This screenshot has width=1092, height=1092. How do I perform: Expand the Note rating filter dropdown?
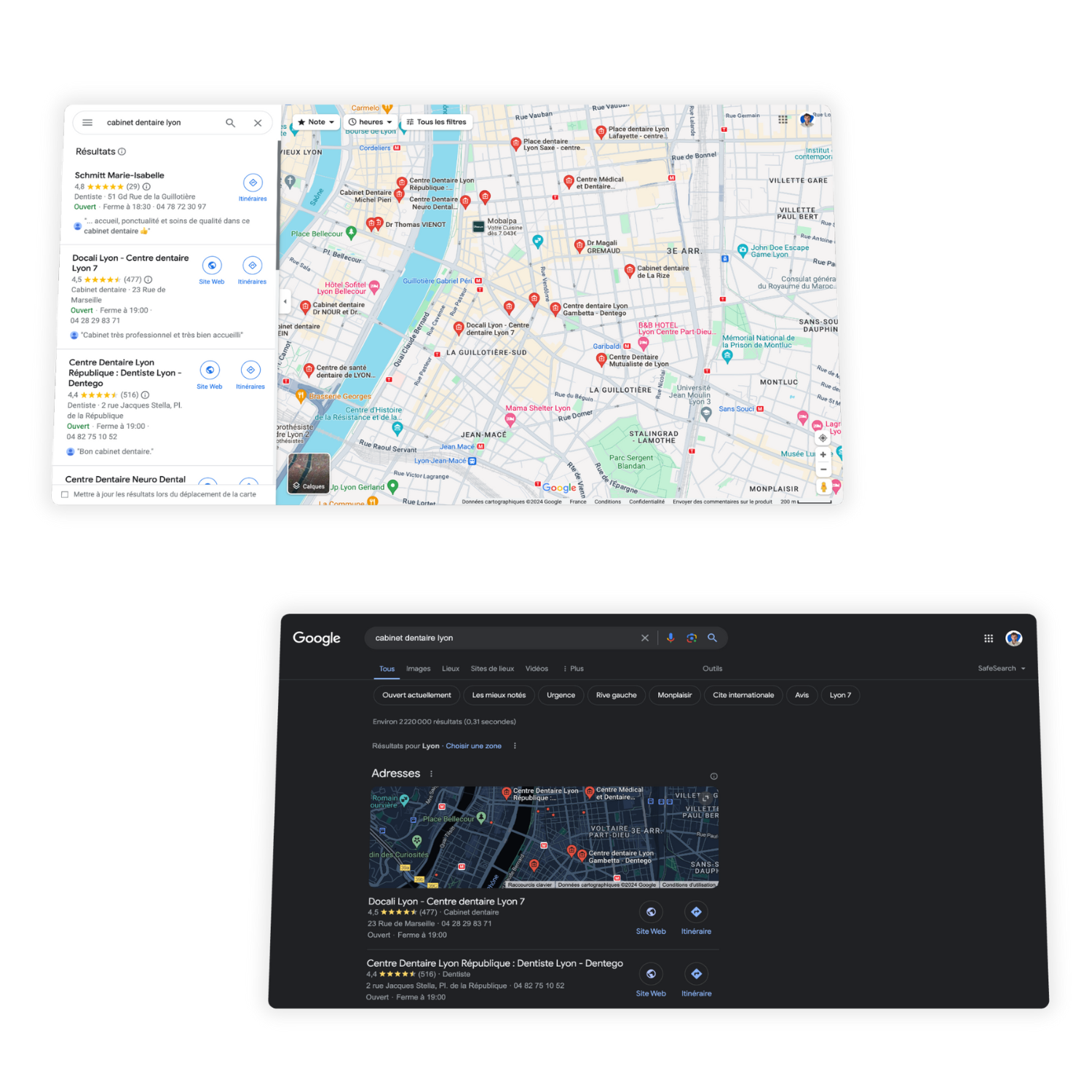[316, 122]
